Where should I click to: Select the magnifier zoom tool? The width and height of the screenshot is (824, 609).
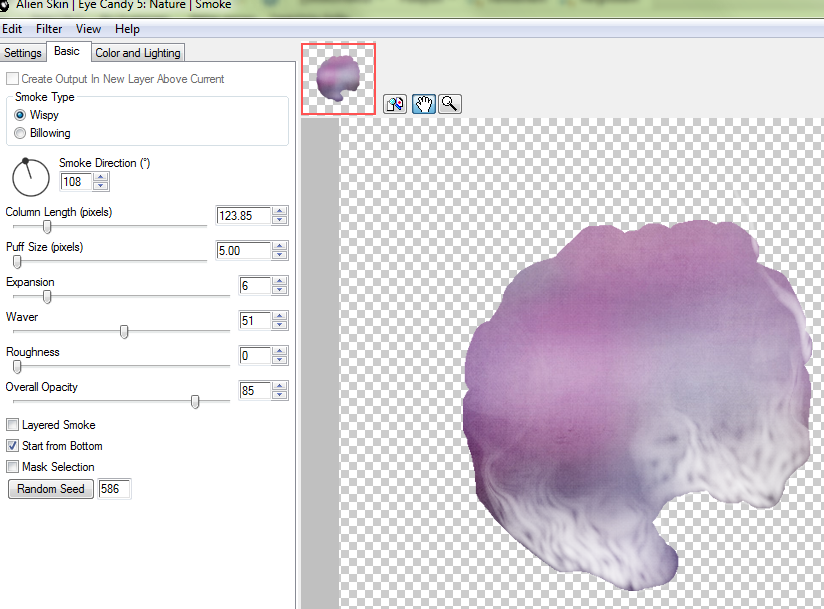click(449, 104)
